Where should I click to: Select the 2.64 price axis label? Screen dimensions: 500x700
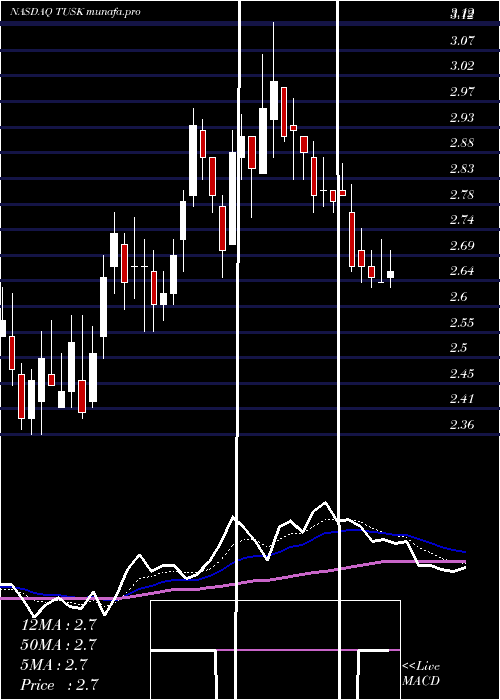pos(462,271)
